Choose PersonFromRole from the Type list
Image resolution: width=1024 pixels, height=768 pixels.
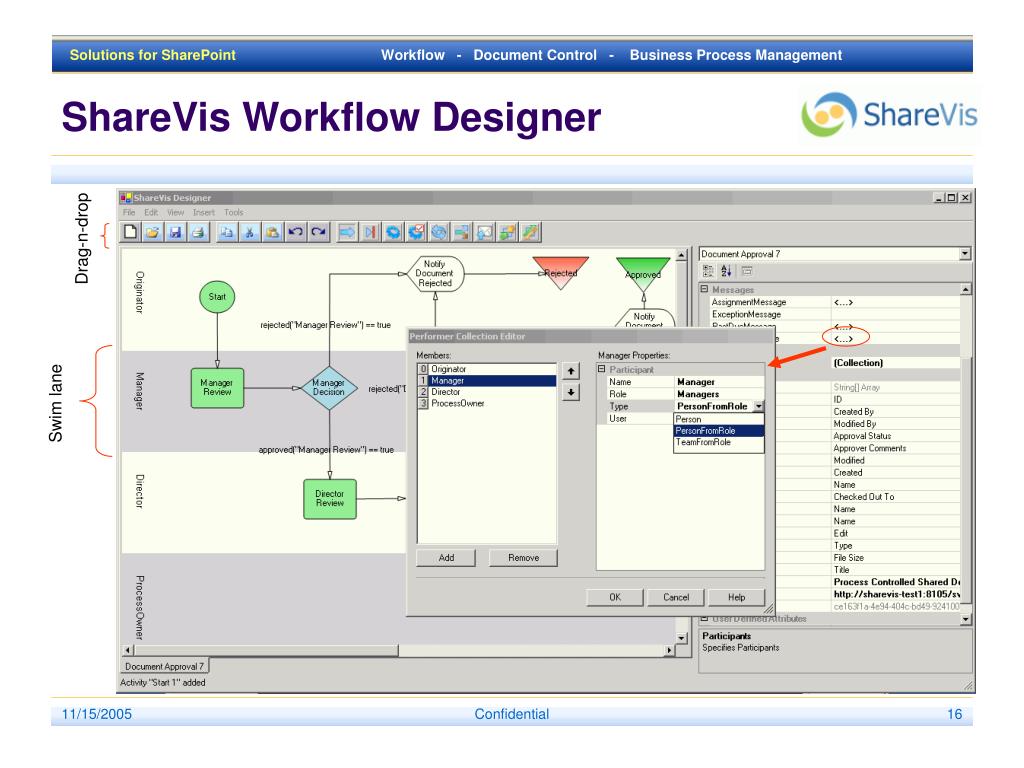coord(718,431)
